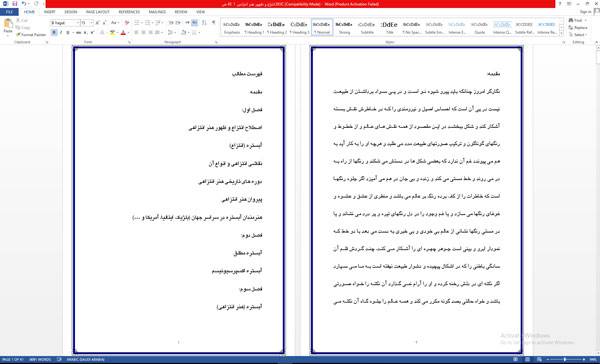Toggle Strikethrough formatting
The width and height of the screenshot is (600, 364).
78,33
